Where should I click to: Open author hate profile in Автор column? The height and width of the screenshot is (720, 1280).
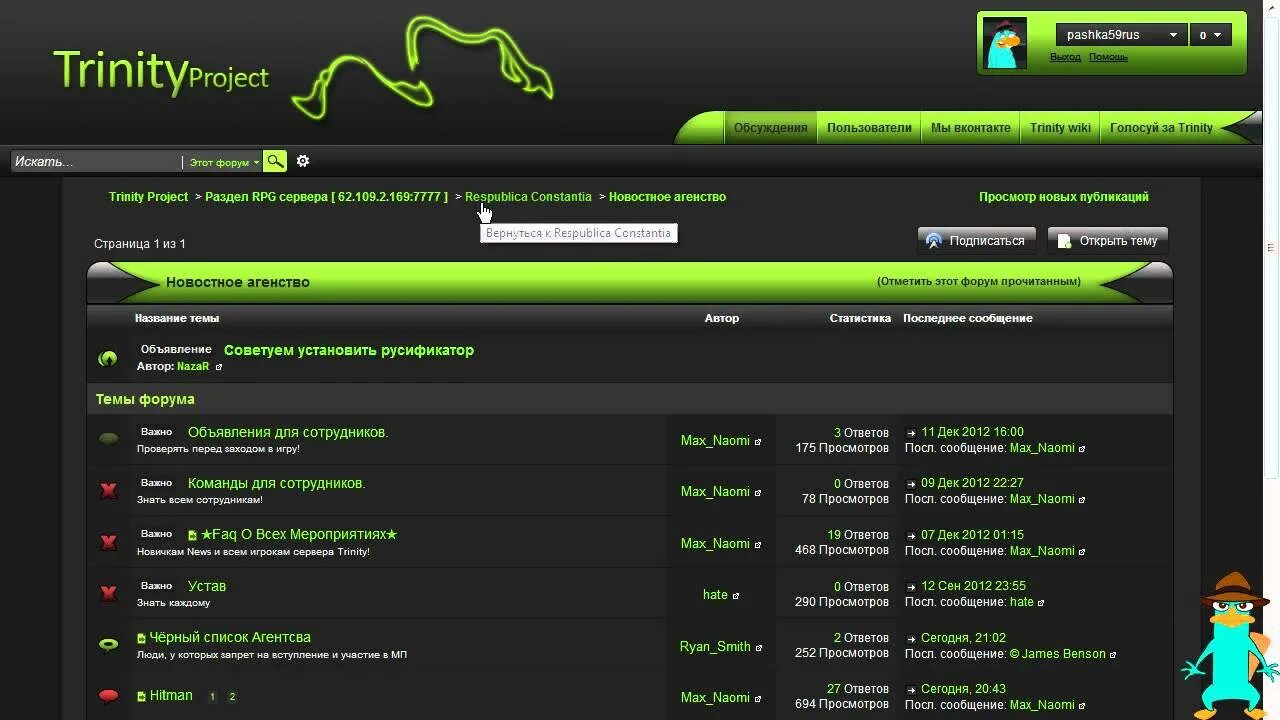(x=715, y=595)
